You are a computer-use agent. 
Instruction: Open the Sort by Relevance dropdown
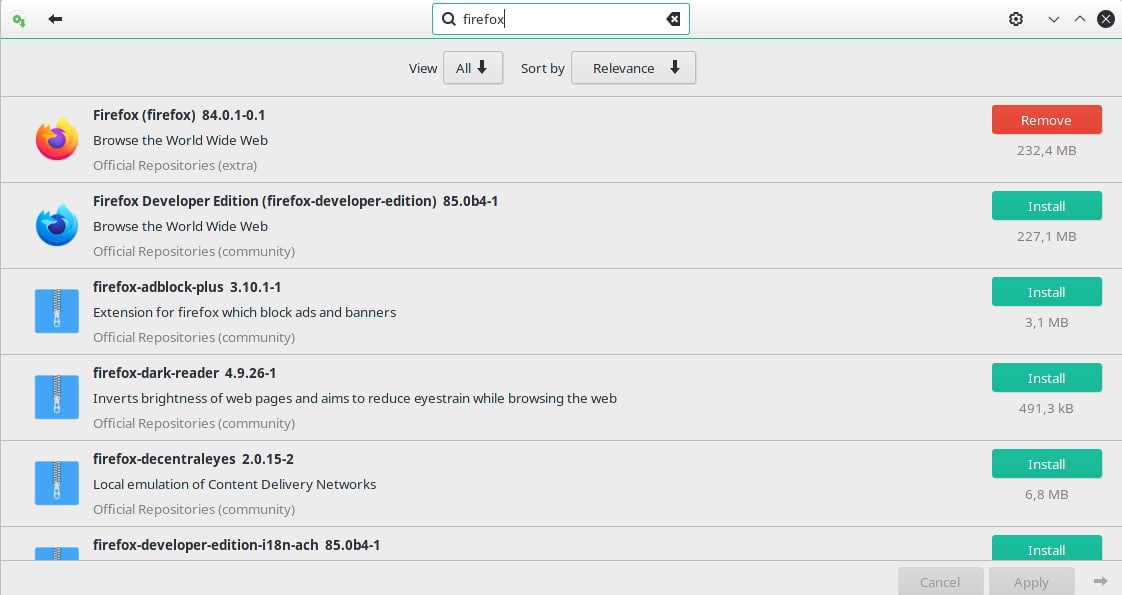point(633,68)
